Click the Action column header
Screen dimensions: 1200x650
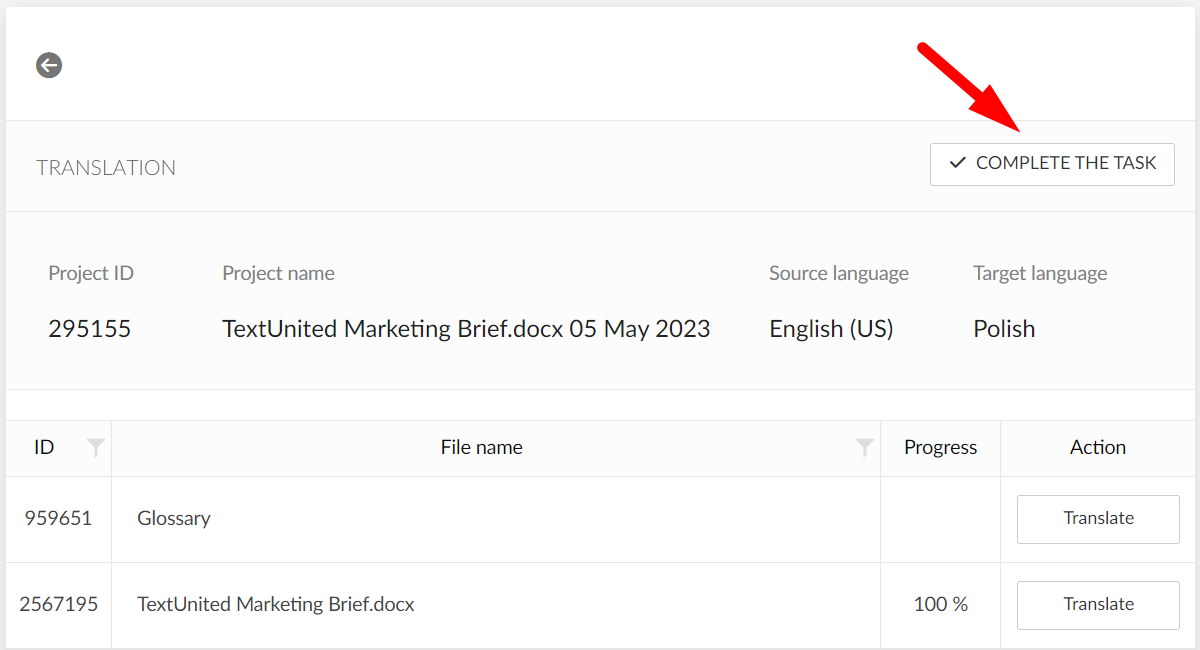pyautogui.click(x=1097, y=447)
